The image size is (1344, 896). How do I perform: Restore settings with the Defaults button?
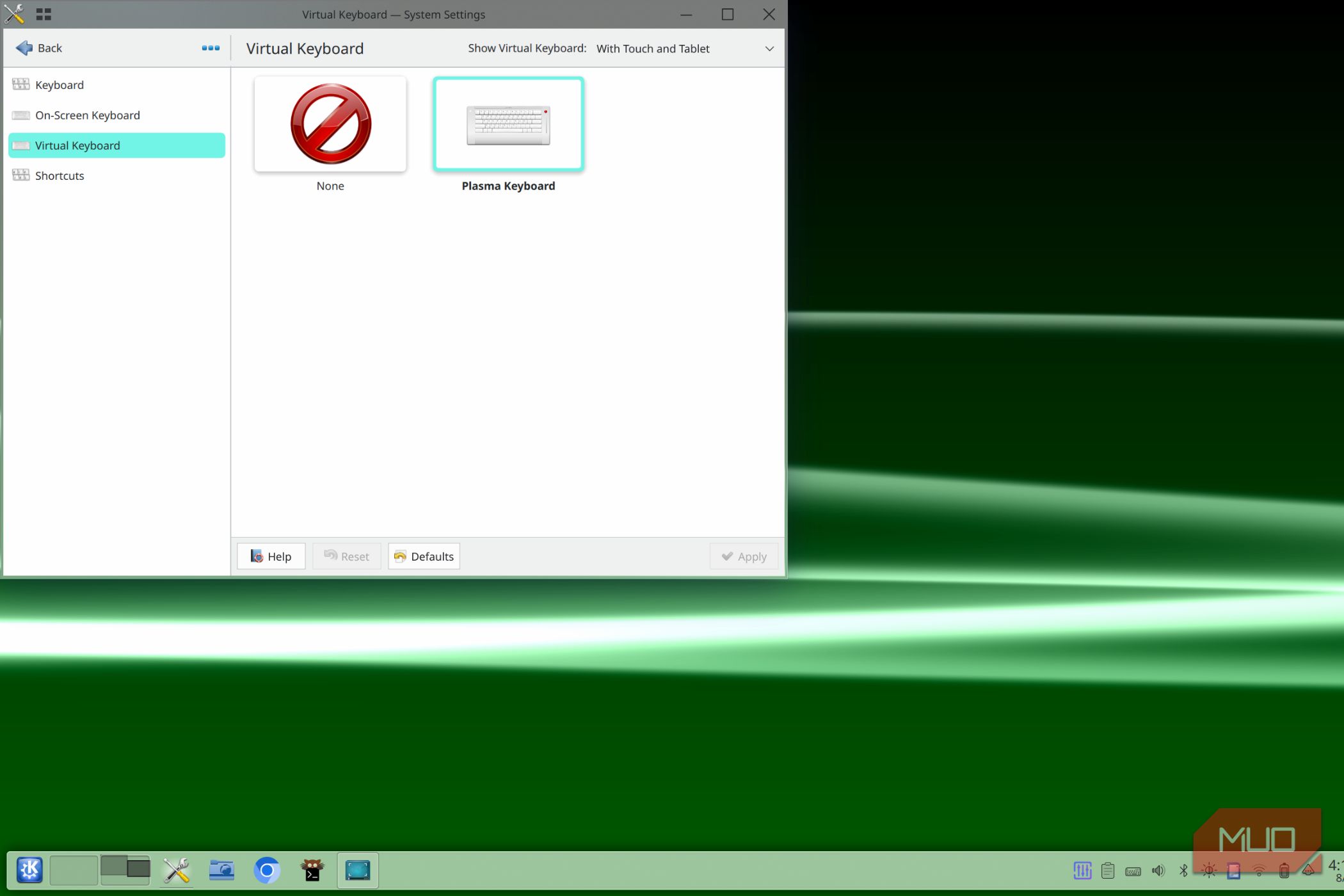coord(424,556)
